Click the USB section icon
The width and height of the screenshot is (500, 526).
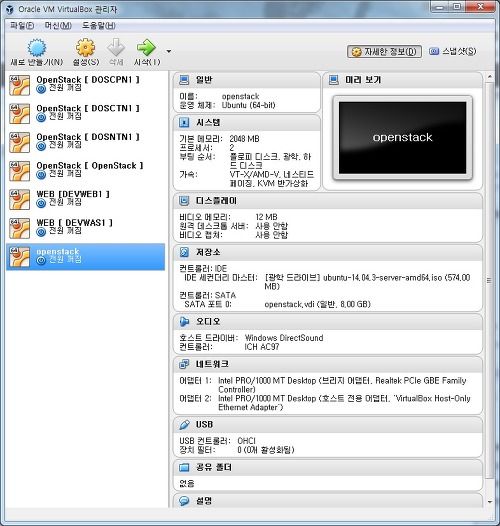[x=184, y=424]
